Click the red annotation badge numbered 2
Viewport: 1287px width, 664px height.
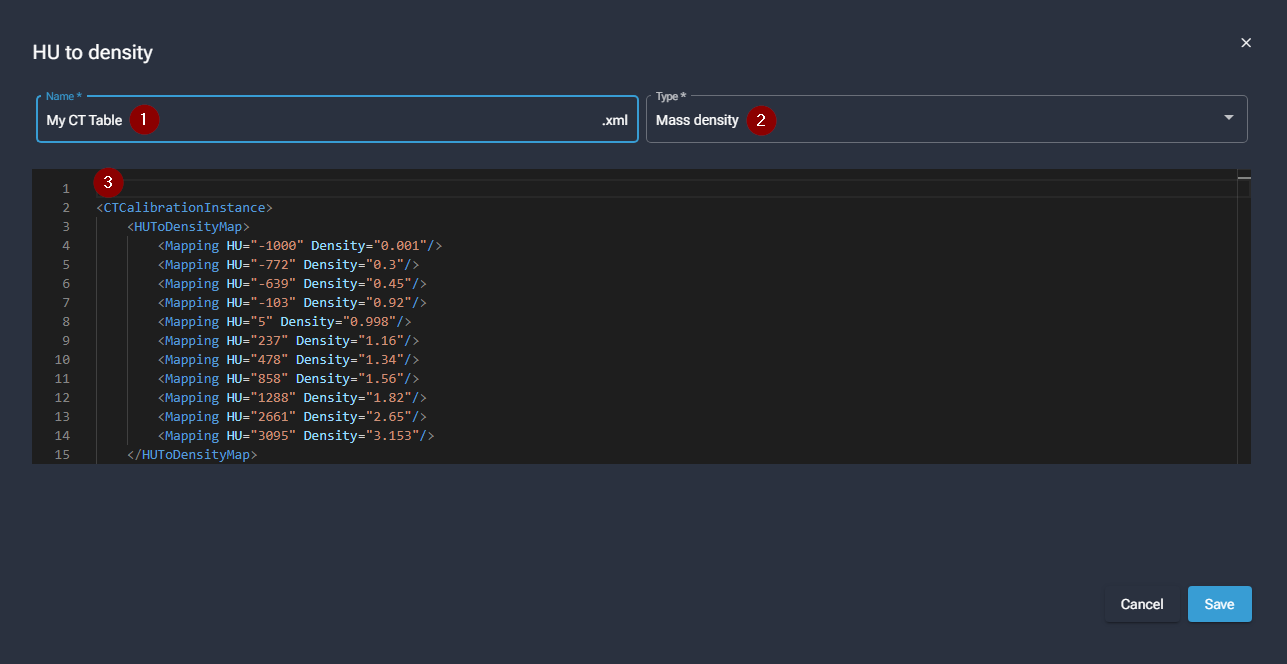pyautogui.click(x=761, y=120)
